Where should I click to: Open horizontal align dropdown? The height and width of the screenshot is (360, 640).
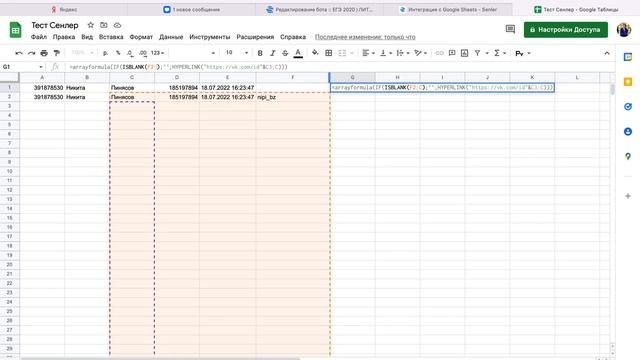(368, 53)
